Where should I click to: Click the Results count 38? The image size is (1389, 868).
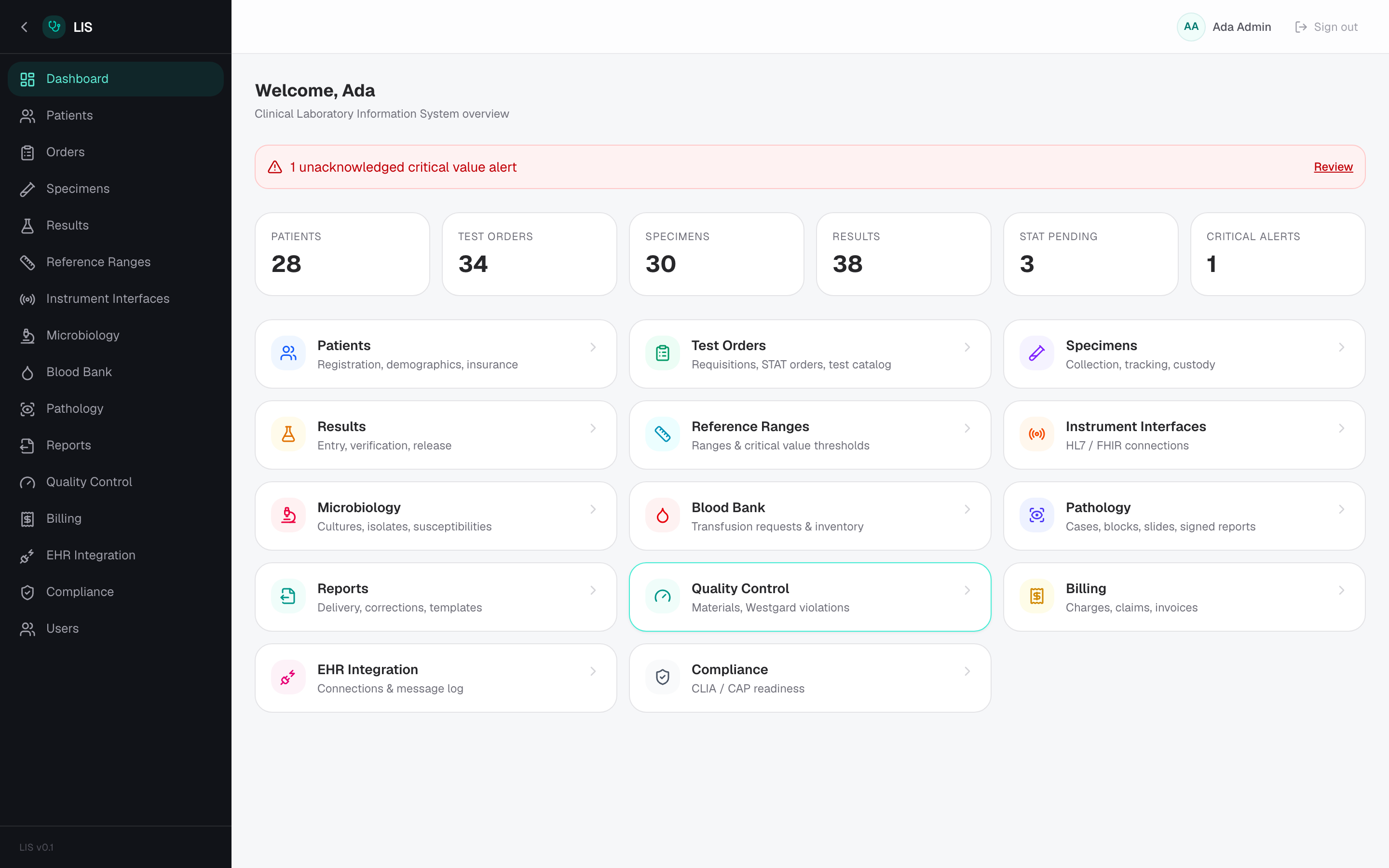point(847,264)
